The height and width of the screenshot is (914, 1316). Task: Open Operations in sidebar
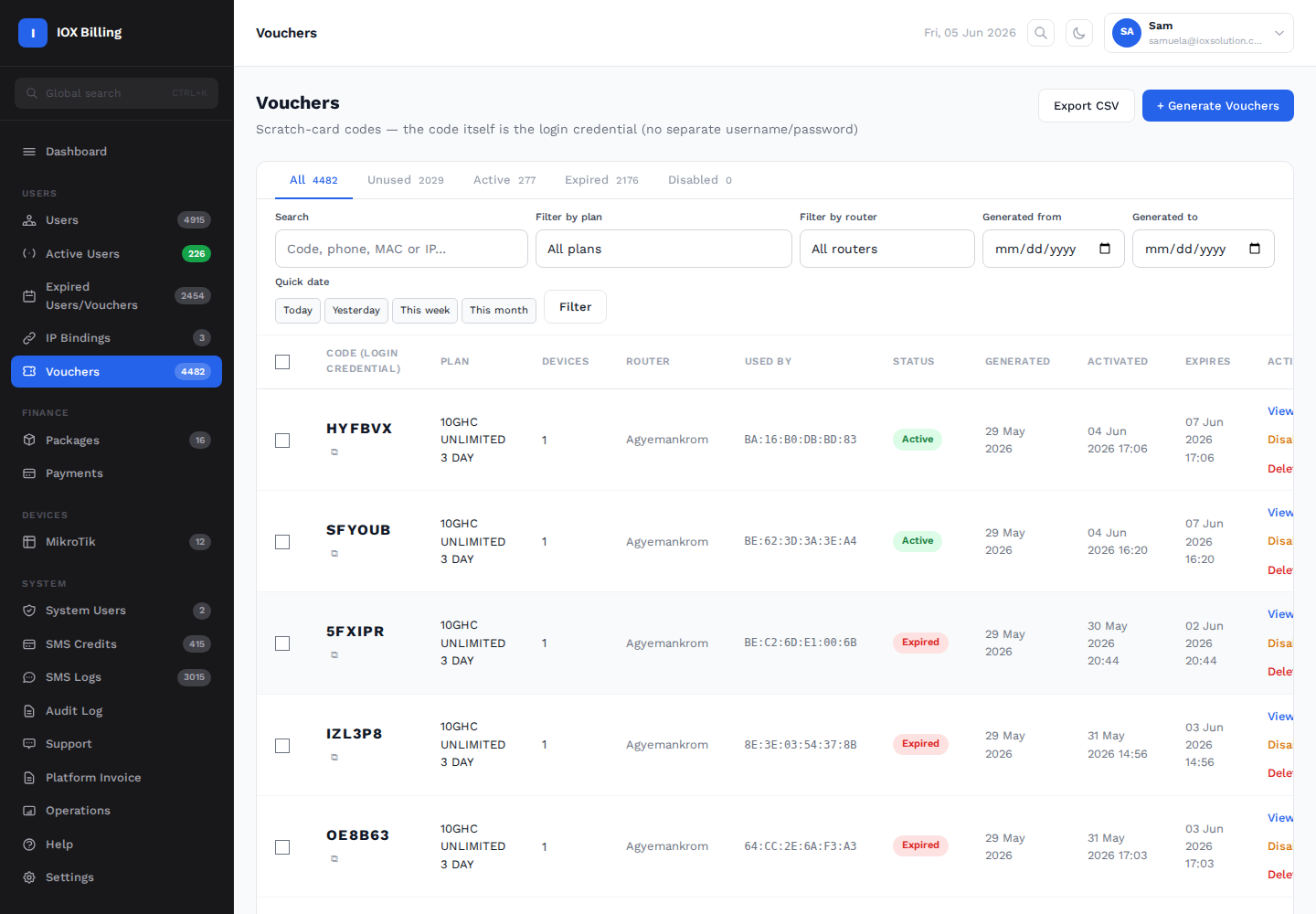116,811
